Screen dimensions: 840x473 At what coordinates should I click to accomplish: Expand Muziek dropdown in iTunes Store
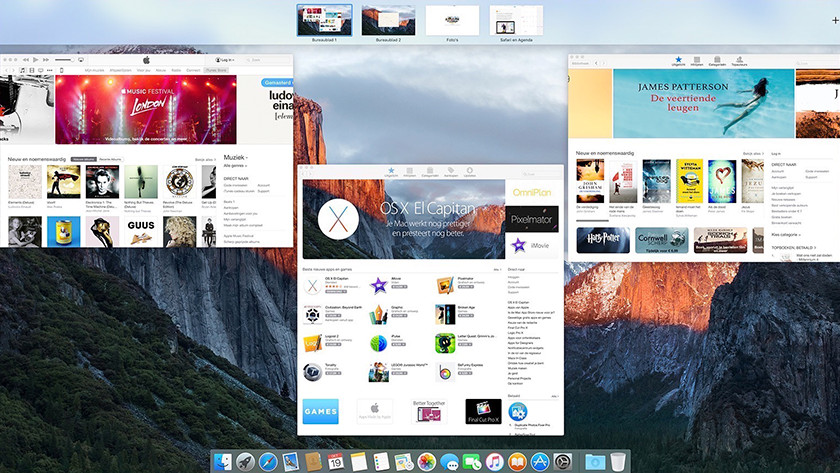(234, 157)
